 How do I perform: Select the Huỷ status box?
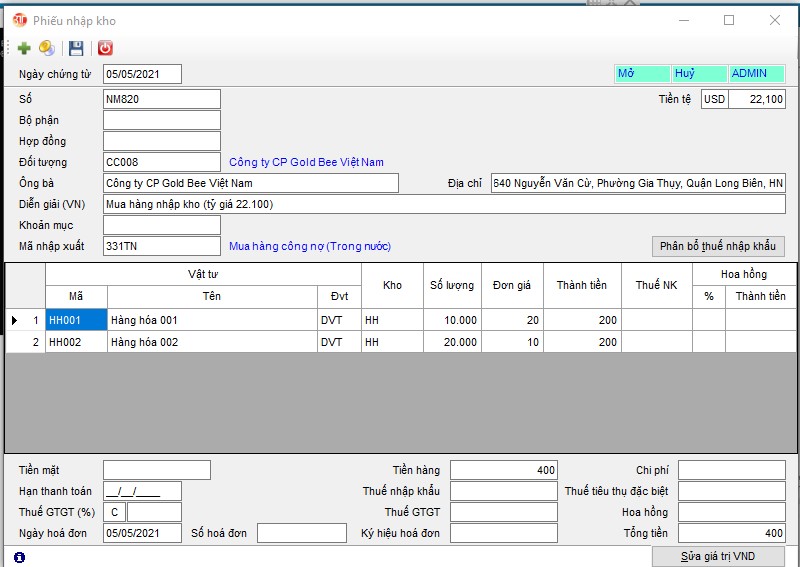pos(698,74)
